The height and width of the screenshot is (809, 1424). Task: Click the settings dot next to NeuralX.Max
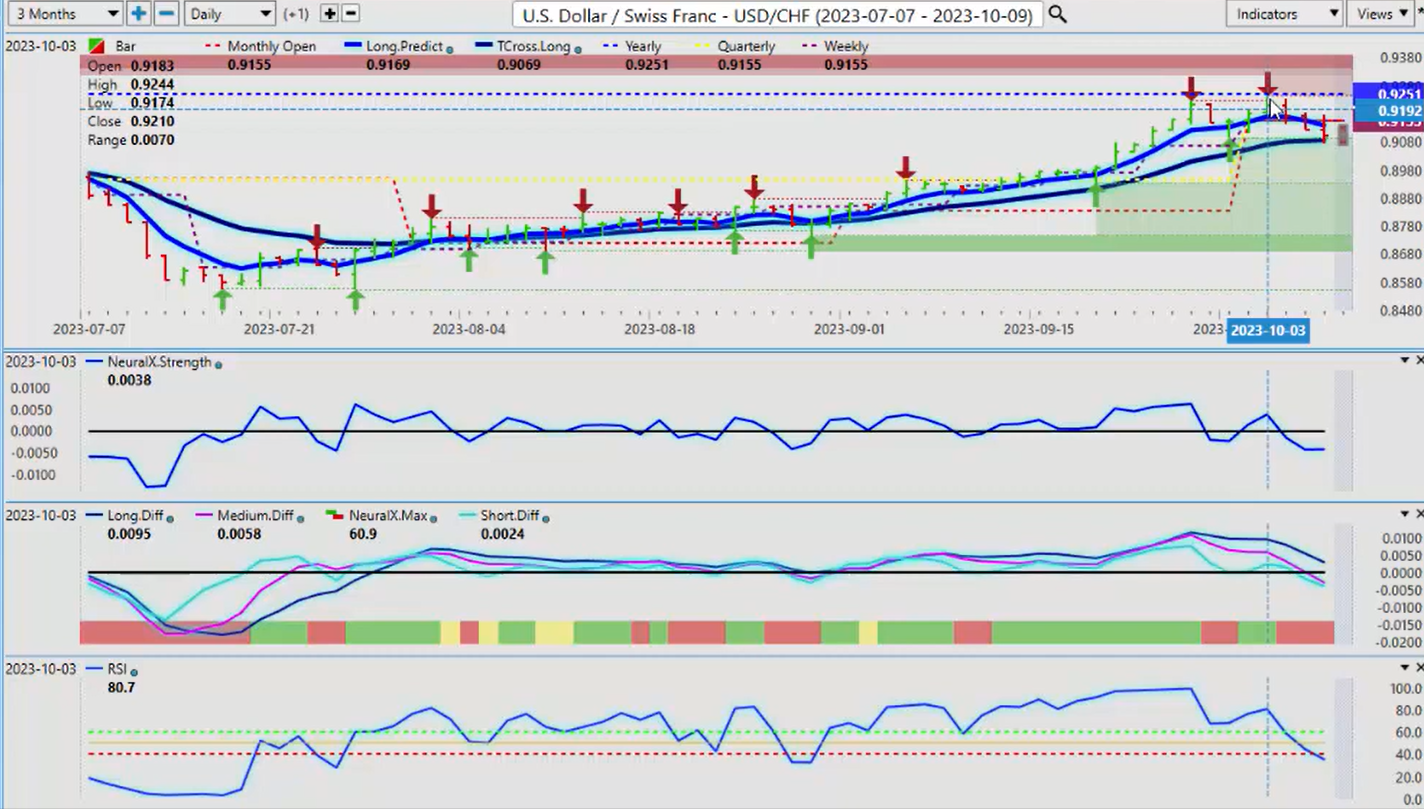(434, 517)
